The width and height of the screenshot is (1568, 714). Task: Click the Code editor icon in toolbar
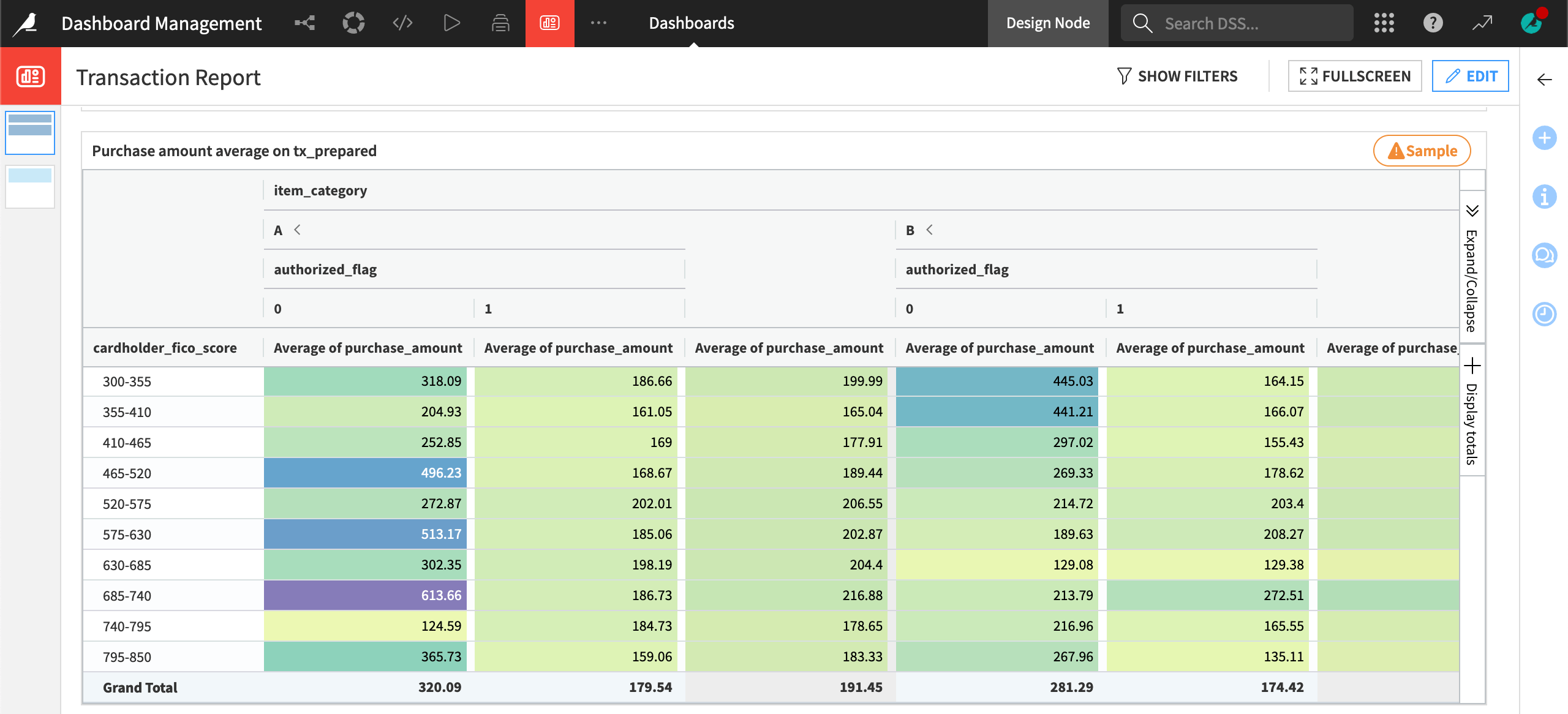coord(403,22)
